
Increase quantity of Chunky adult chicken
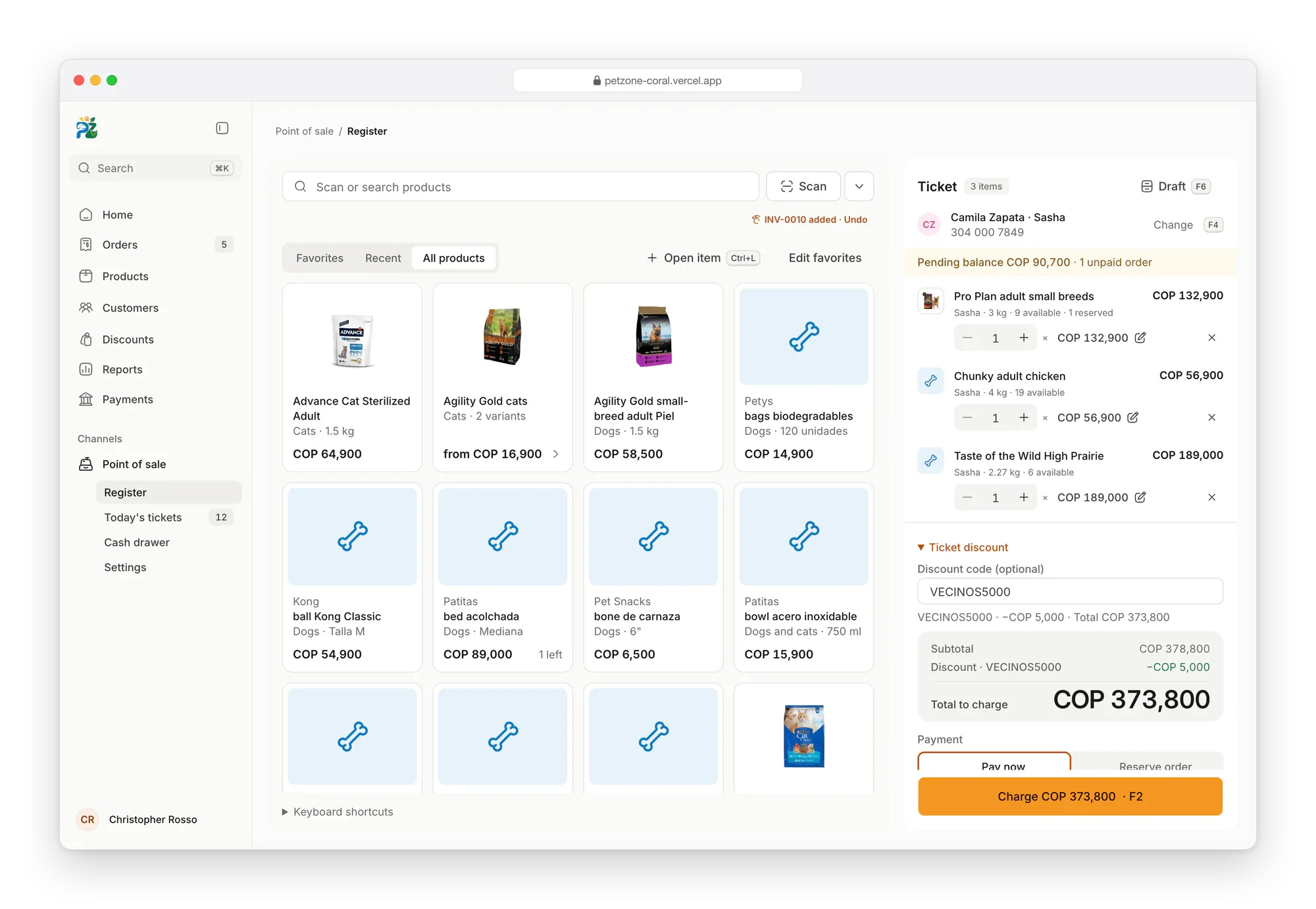click(1023, 418)
